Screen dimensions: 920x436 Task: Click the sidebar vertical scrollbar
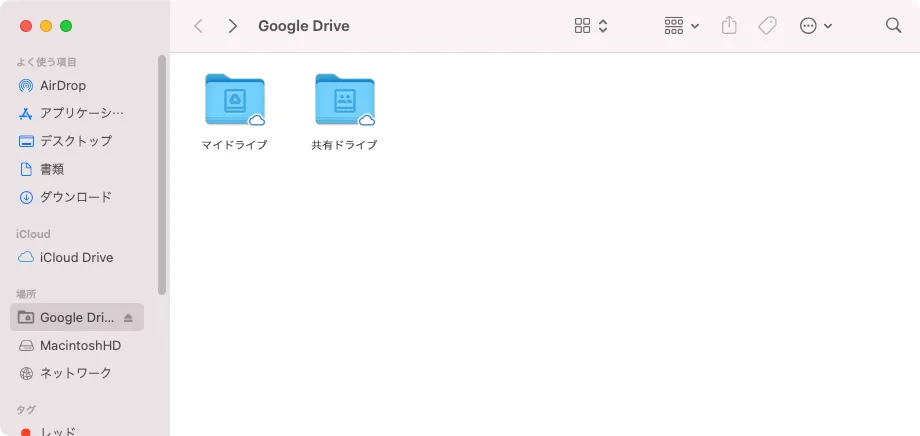click(x=162, y=175)
